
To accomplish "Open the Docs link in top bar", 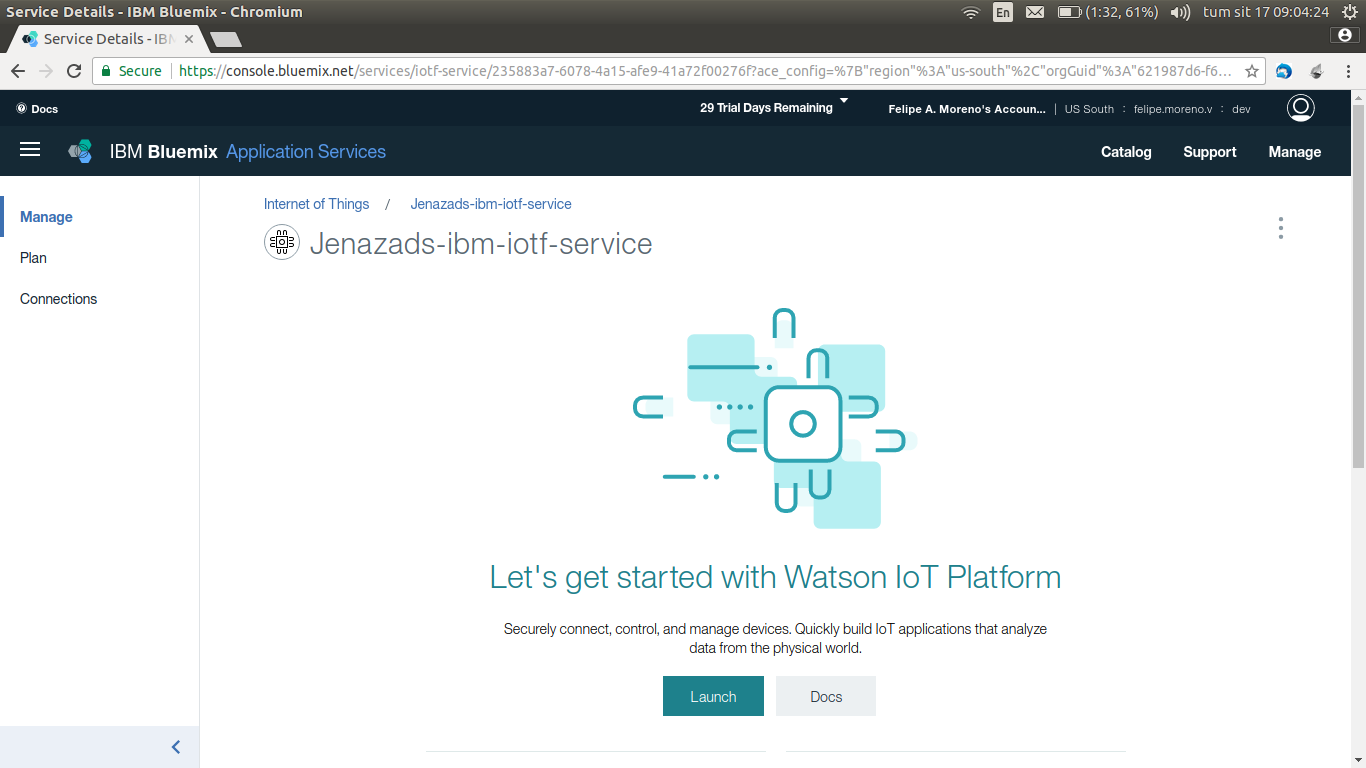I will [x=38, y=109].
